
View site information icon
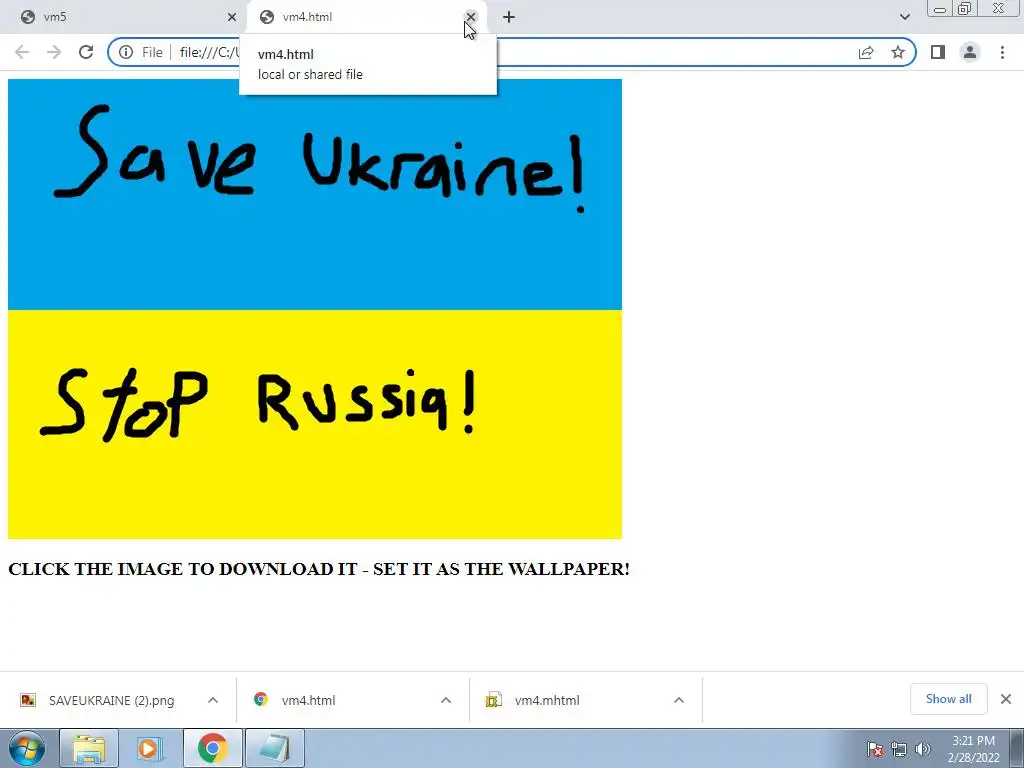pyautogui.click(x=126, y=52)
